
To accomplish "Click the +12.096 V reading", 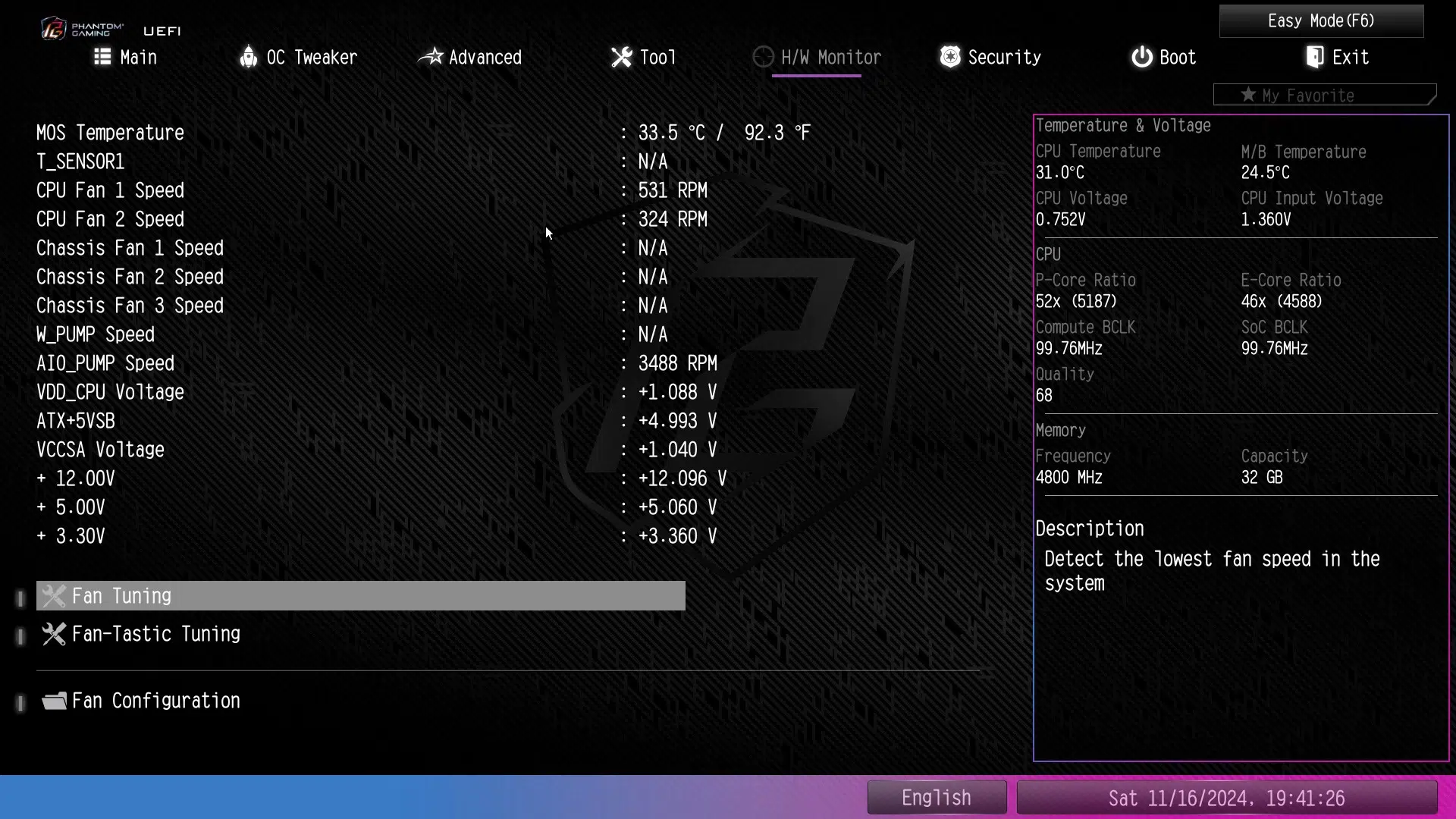I will click(682, 479).
